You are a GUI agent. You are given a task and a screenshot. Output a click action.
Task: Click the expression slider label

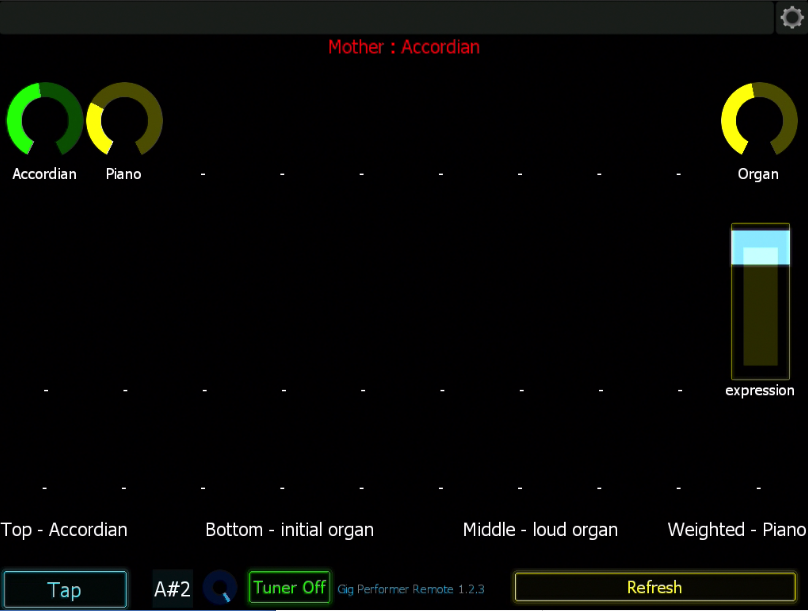pos(760,391)
